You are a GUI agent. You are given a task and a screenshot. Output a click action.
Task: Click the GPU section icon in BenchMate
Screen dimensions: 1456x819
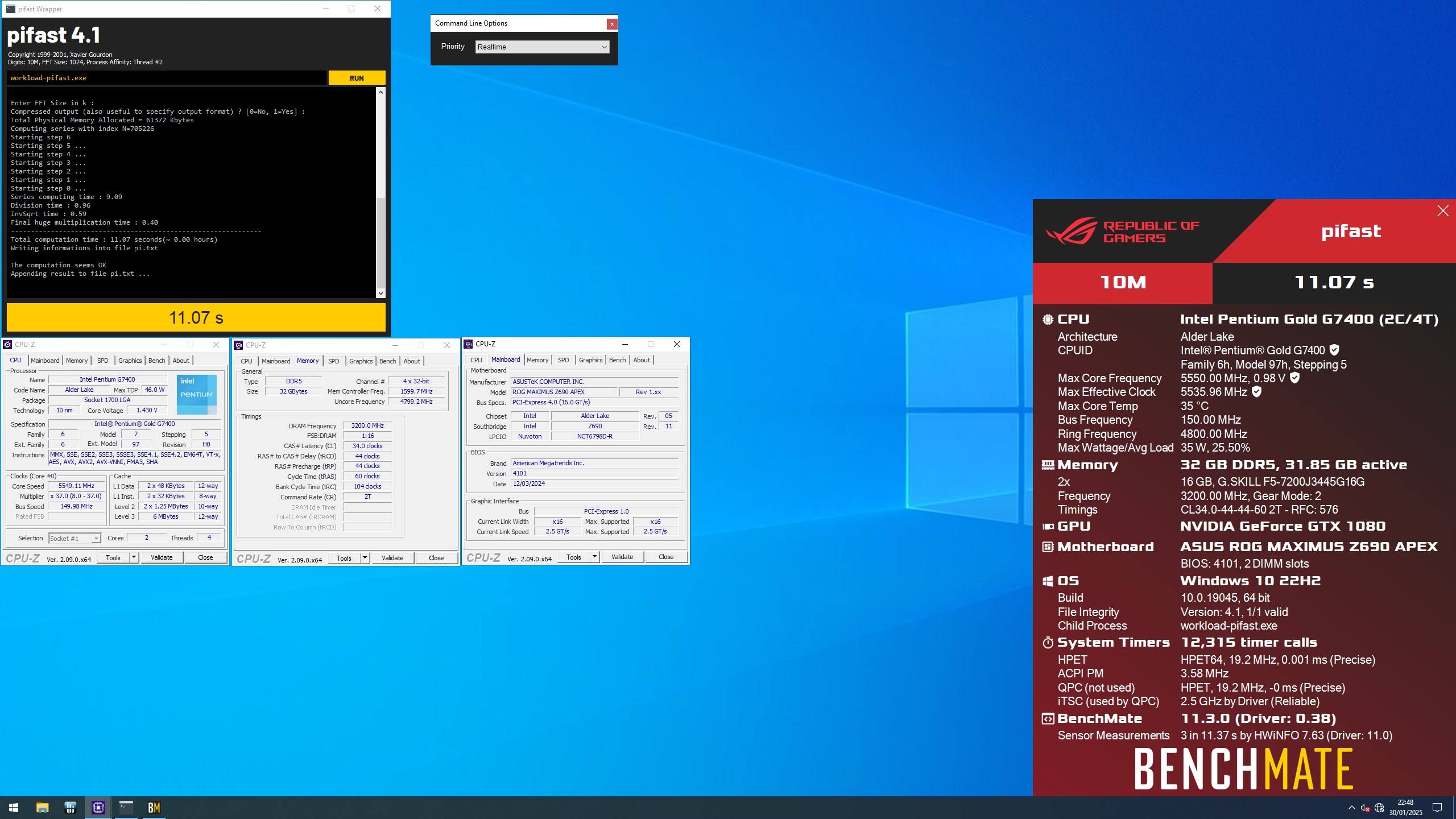pyautogui.click(x=1048, y=527)
